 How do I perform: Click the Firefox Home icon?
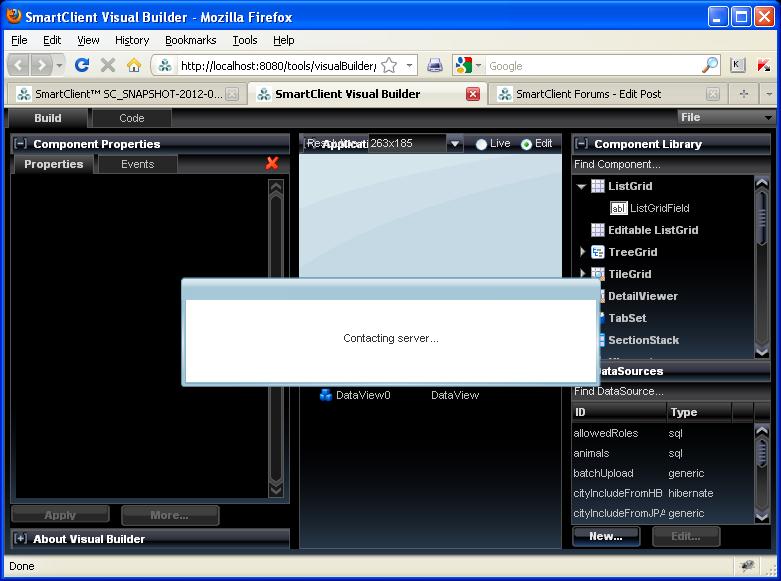click(x=133, y=65)
